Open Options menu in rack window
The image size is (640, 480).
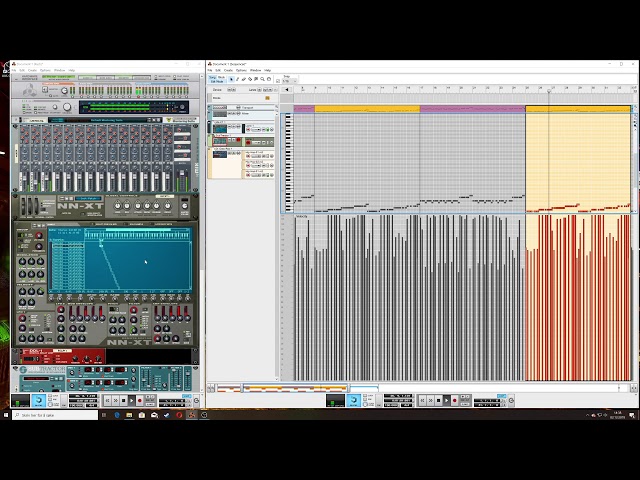coord(45,70)
